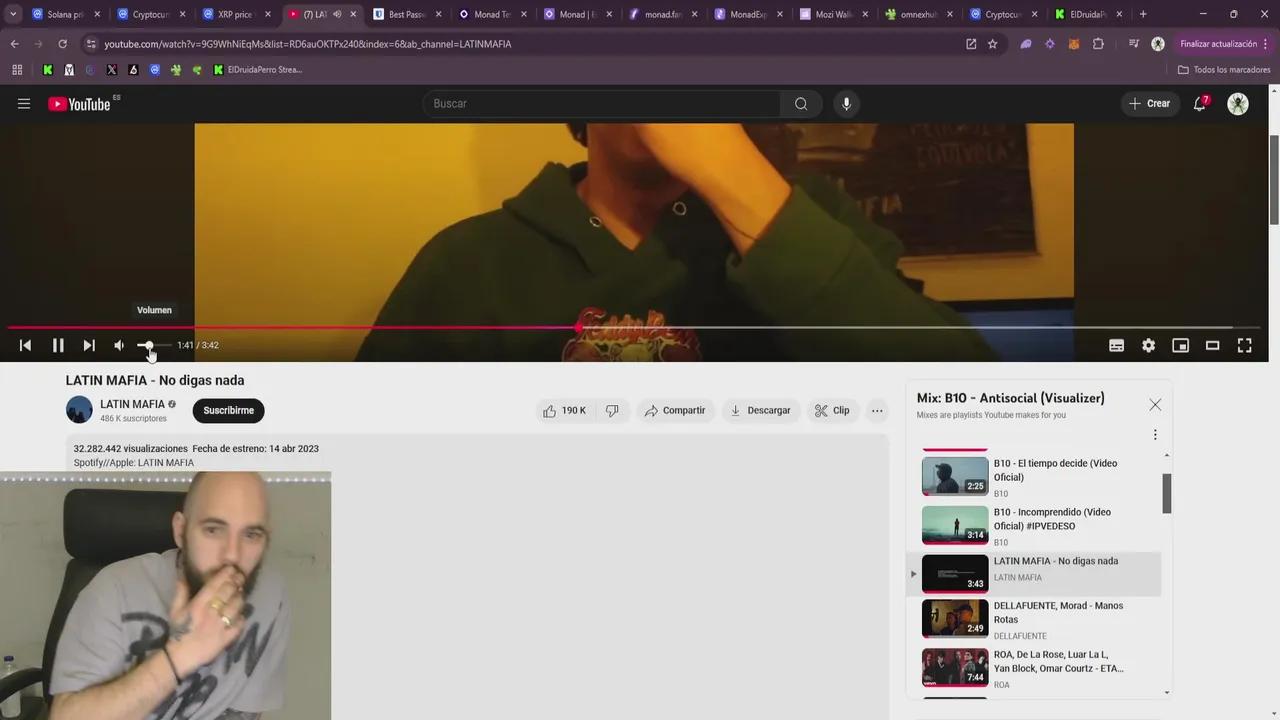Start voice search with the microphone
Screen dimensions: 1280x720
[x=846, y=104]
